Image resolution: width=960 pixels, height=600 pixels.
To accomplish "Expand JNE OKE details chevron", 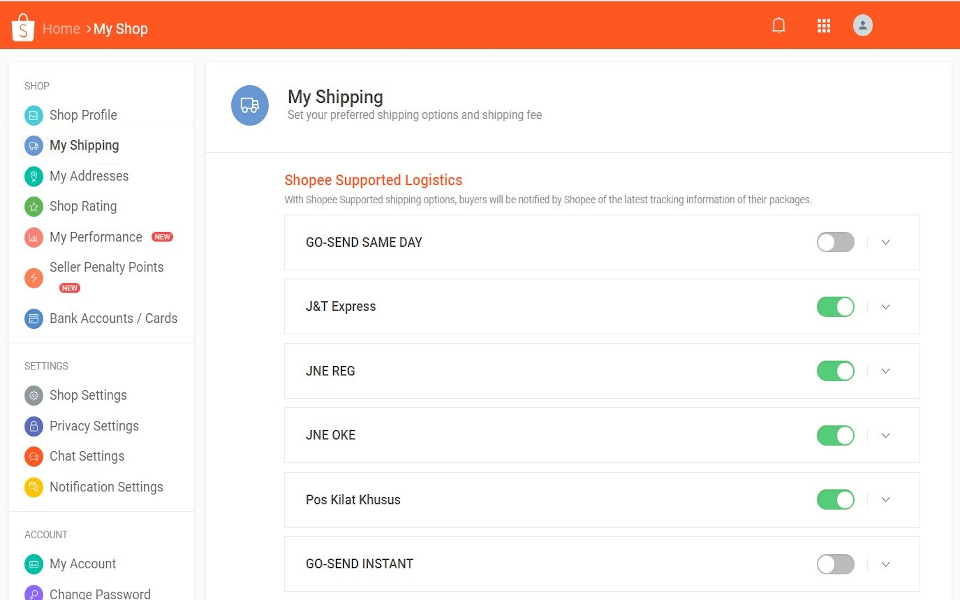I will 885,435.
